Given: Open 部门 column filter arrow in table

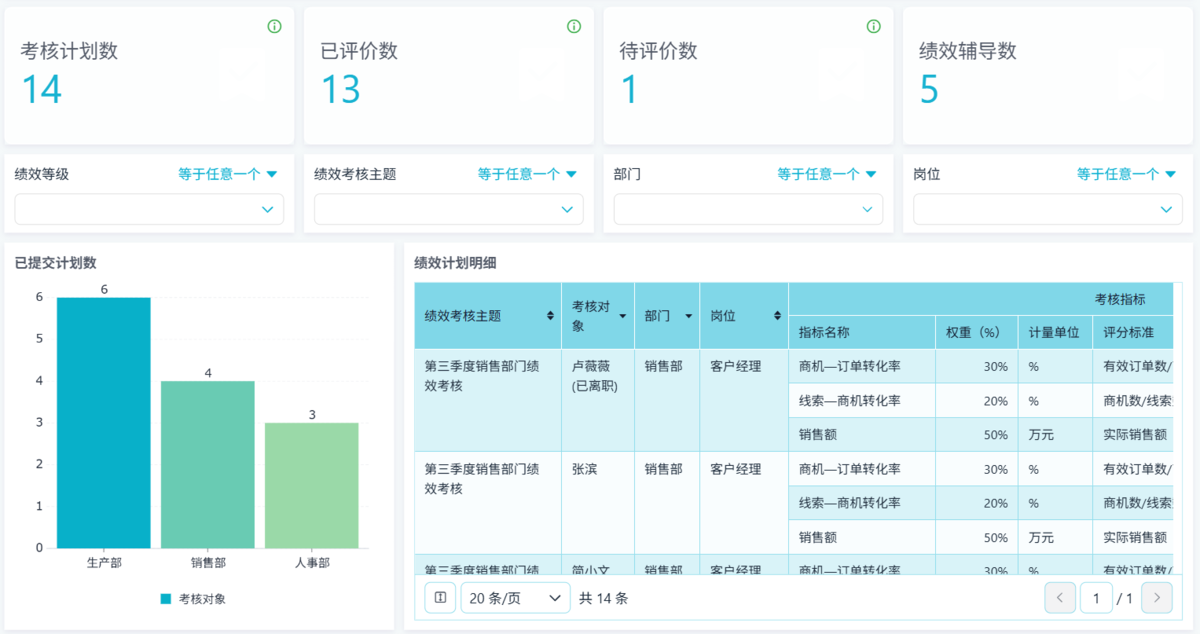Looking at the screenshot, I should (688, 316).
